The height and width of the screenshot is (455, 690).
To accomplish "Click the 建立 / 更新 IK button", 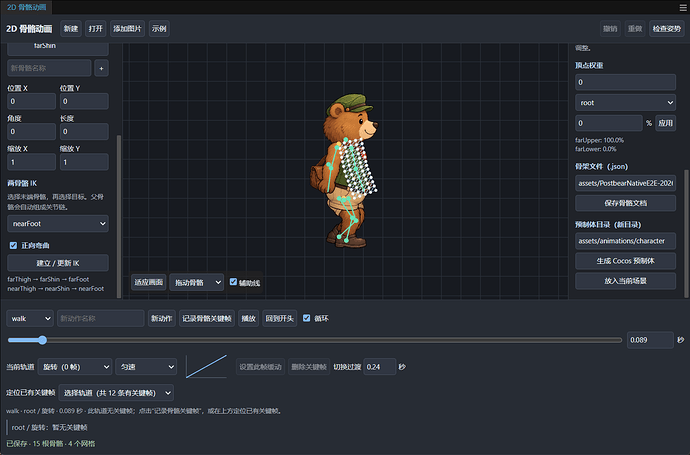I will tap(58, 263).
